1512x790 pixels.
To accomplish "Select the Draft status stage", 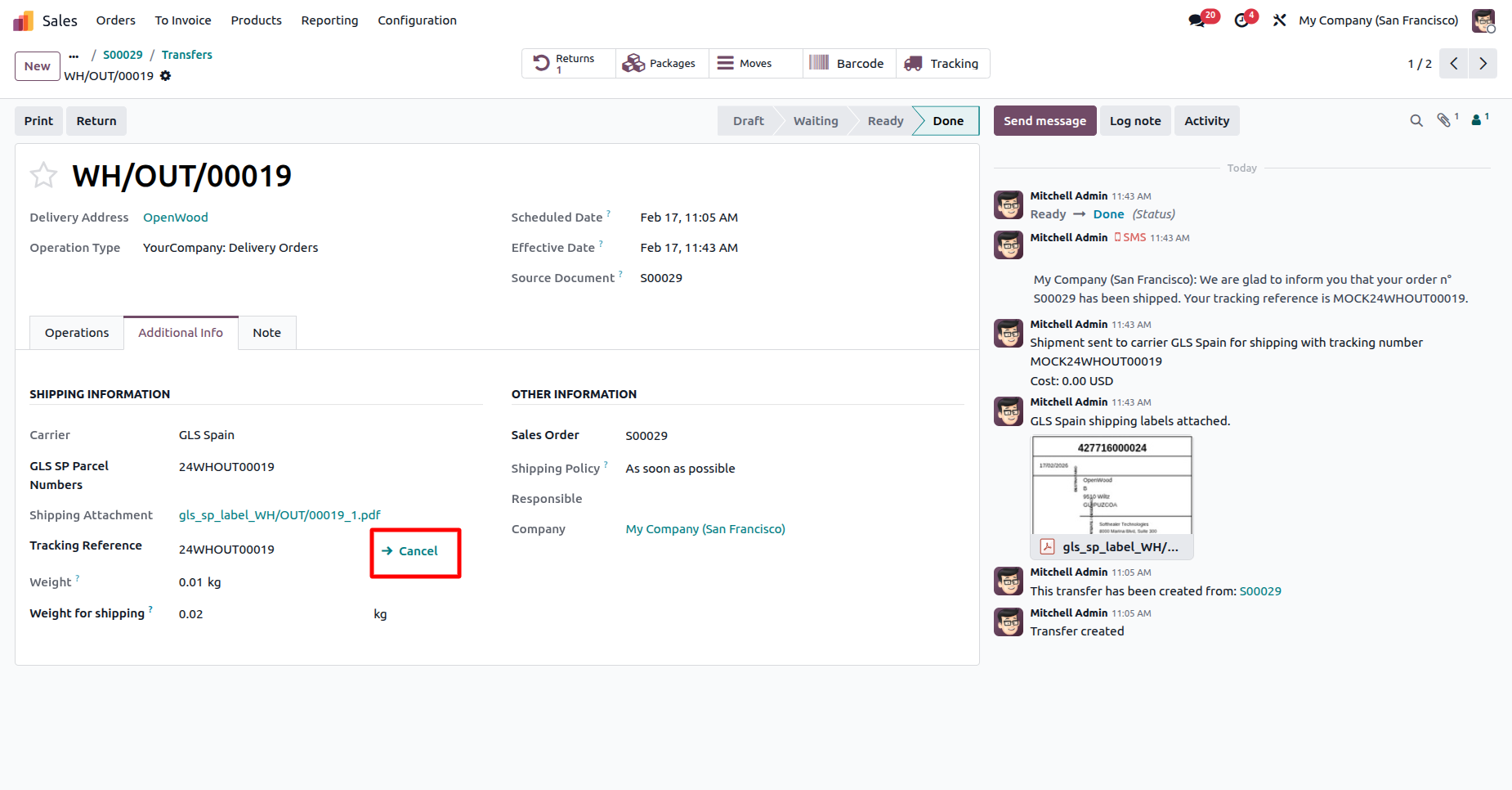I will (748, 121).
